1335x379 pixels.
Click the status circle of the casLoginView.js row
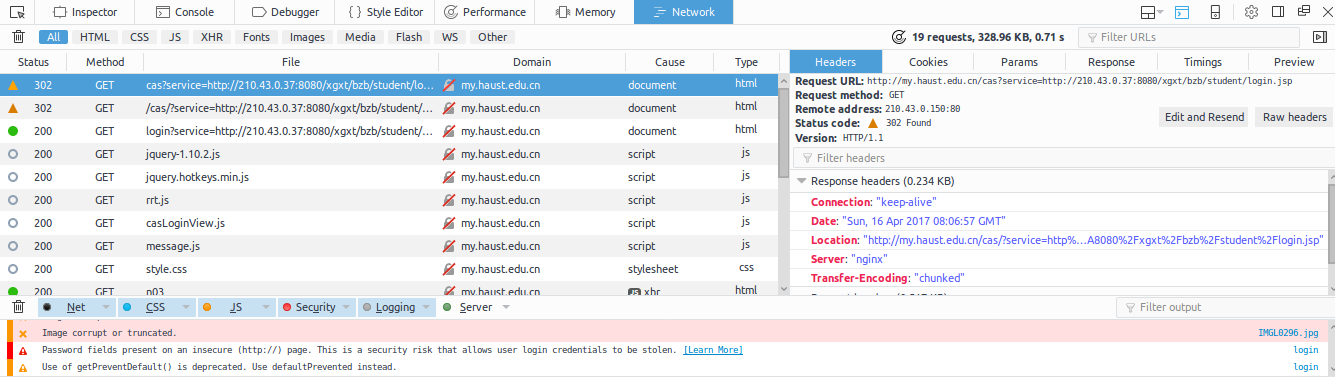[x=13, y=224]
